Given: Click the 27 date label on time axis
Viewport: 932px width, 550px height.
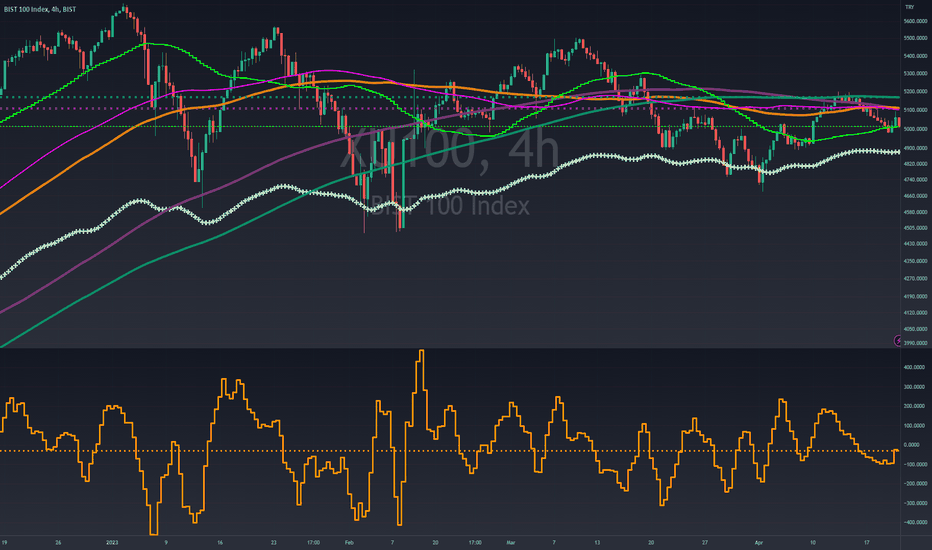Looking at the screenshot, I should (705, 542).
